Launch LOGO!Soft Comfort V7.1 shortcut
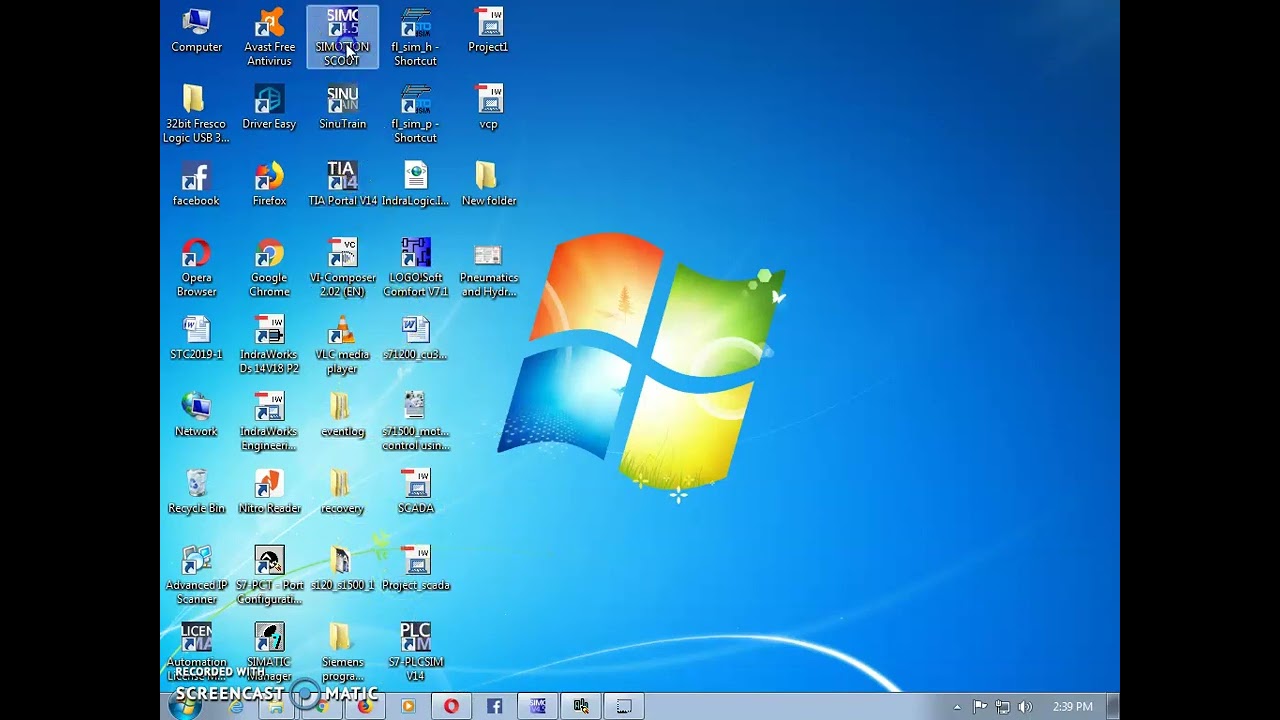 coord(415,268)
